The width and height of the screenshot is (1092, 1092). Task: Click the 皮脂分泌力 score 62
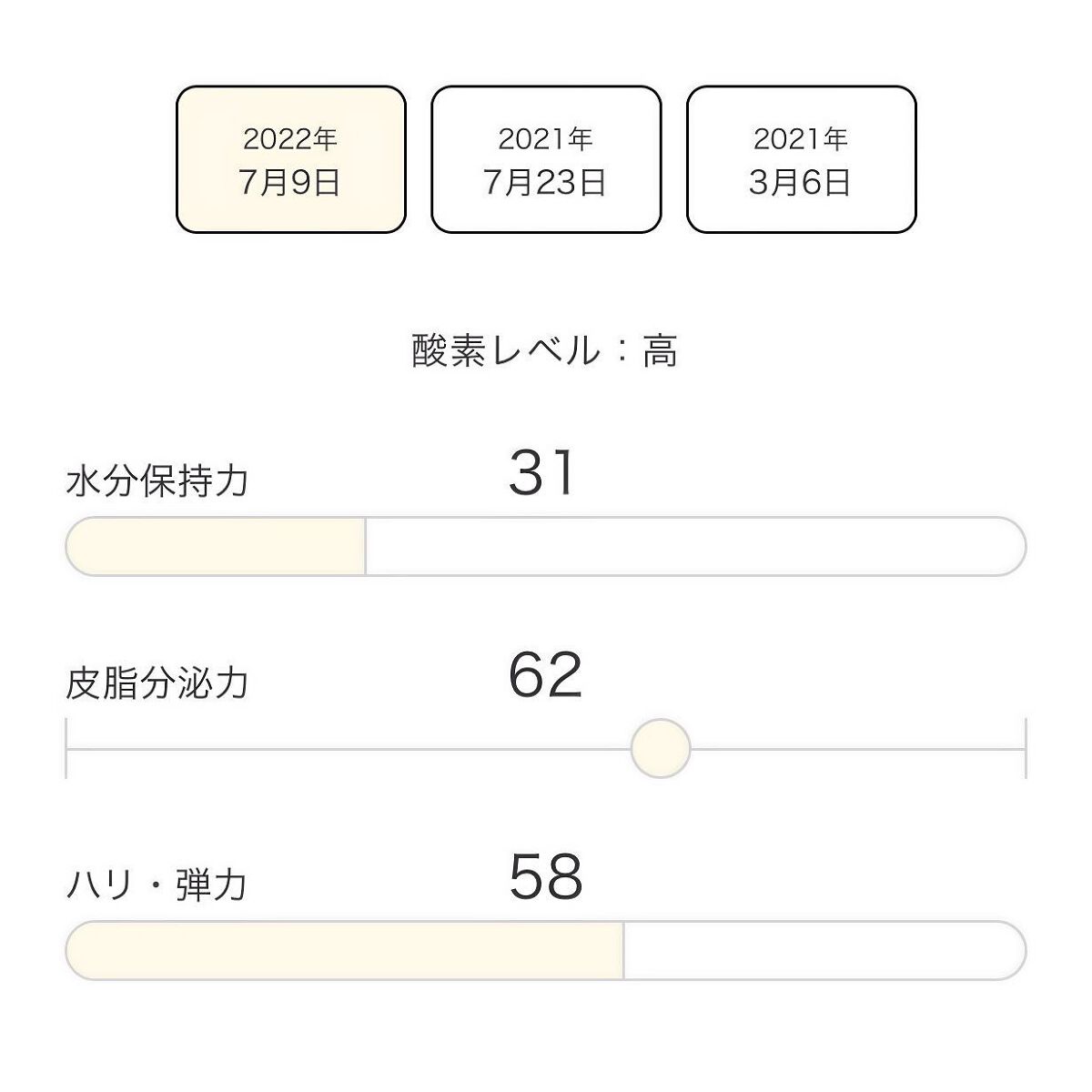point(545,676)
